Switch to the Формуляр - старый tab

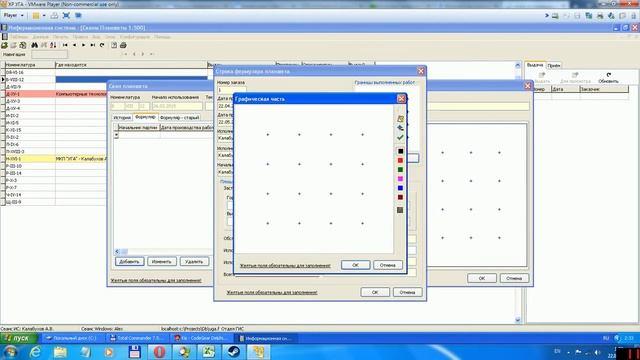click(x=179, y=117)
